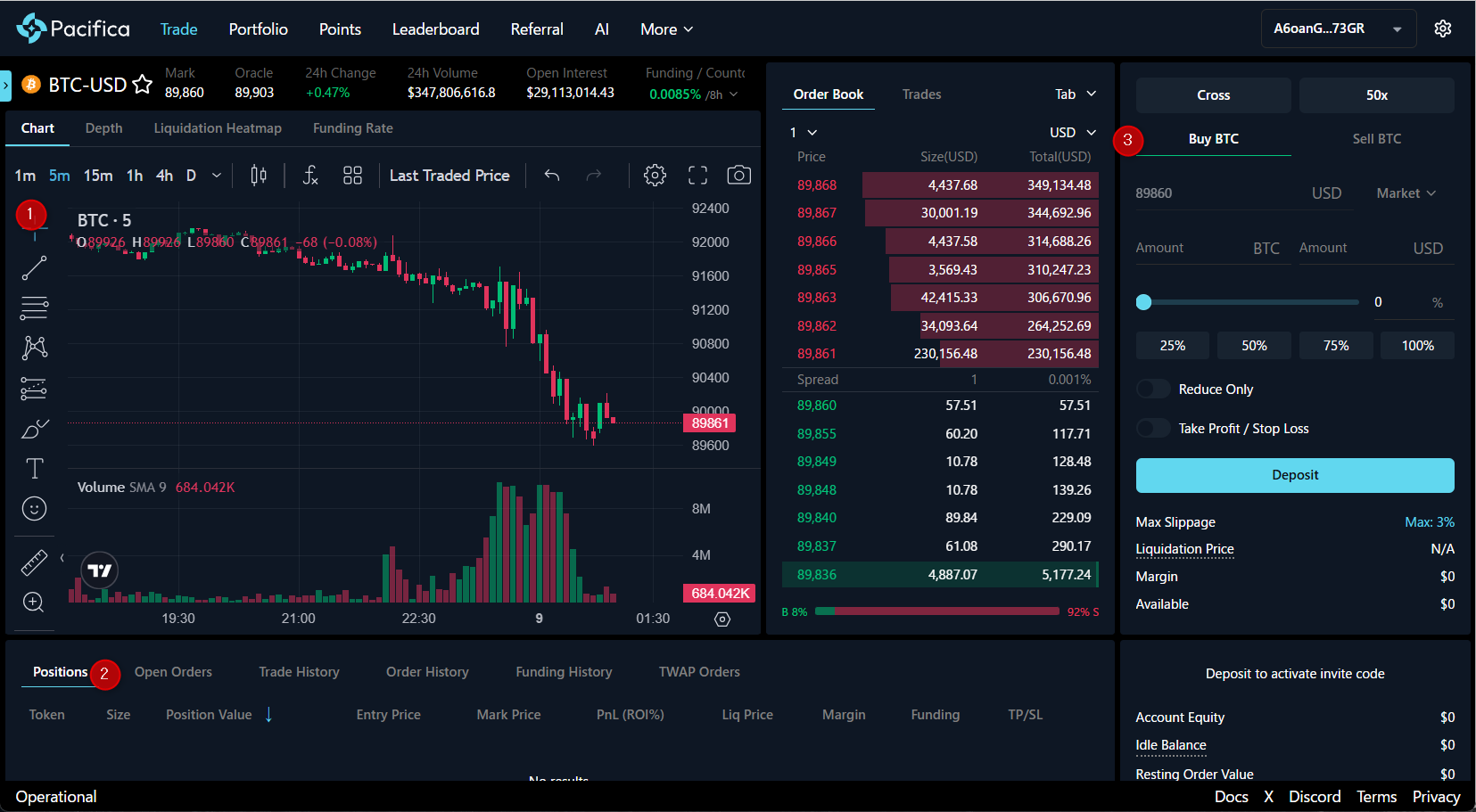
Task: Open the Market order type dropdown
Action: click(1406, 193)
